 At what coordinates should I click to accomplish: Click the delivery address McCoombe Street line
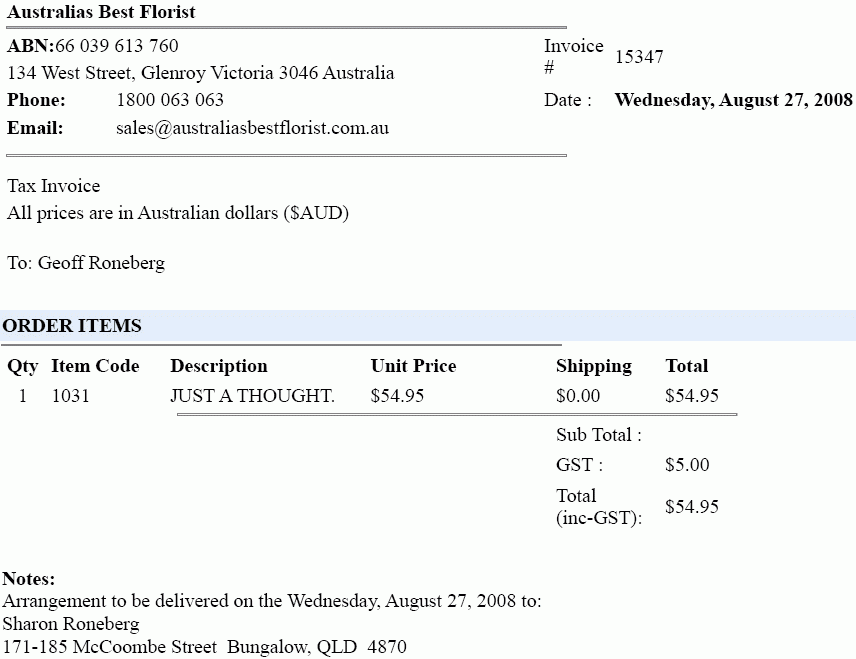pos(204,647)
